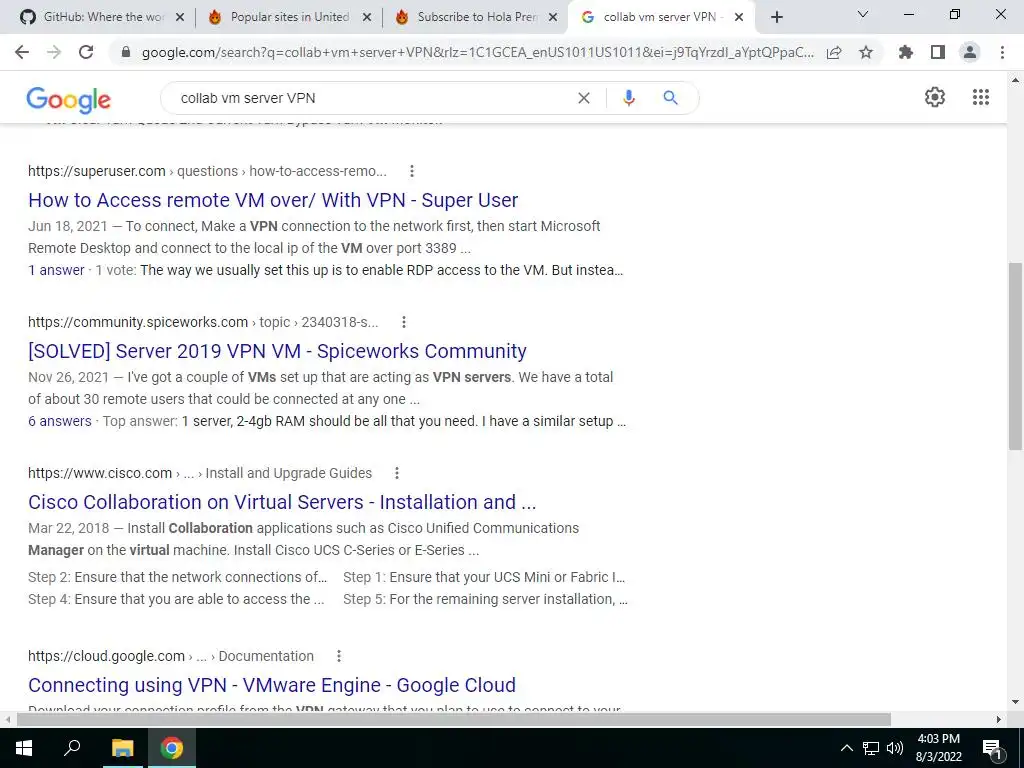Start voice search with microphone

(x=629, y=98)
